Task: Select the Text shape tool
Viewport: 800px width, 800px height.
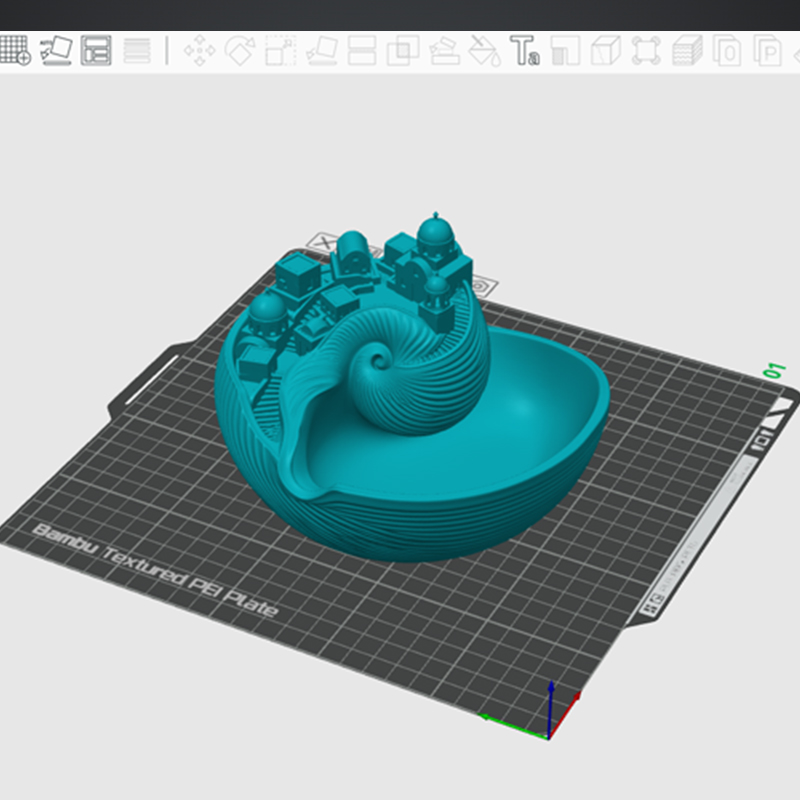Action: coord(524,50)
